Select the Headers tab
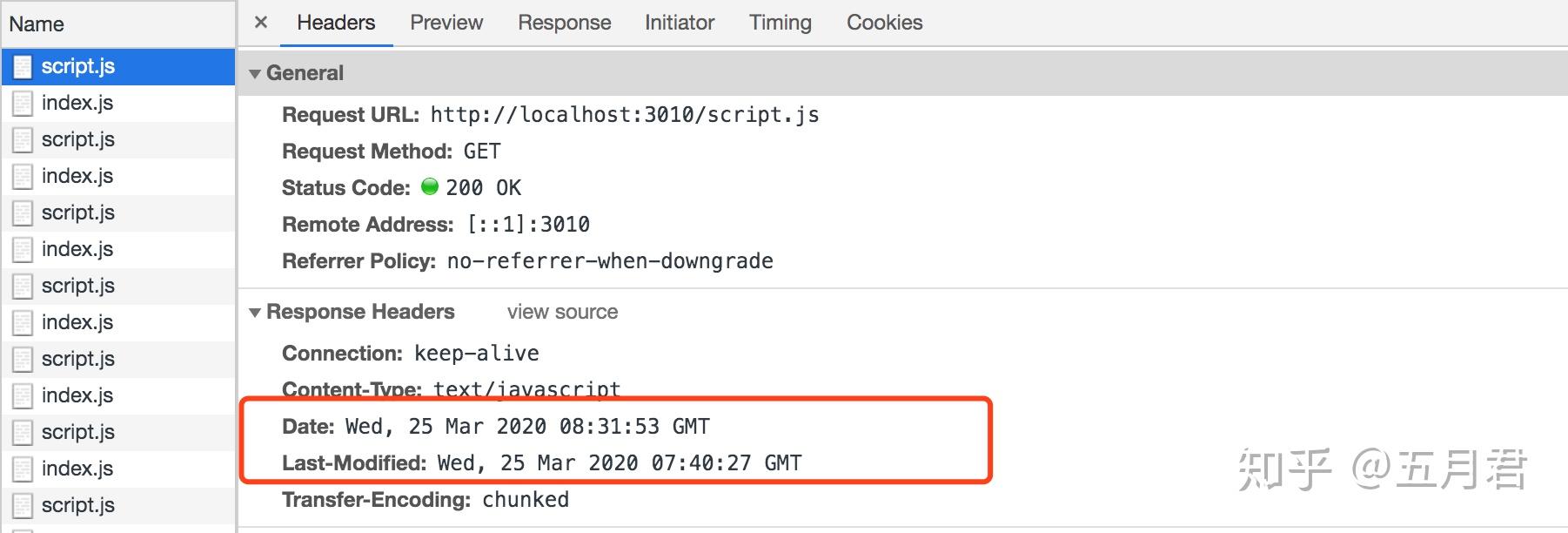 pyautogui.click(x=336, y=23)
